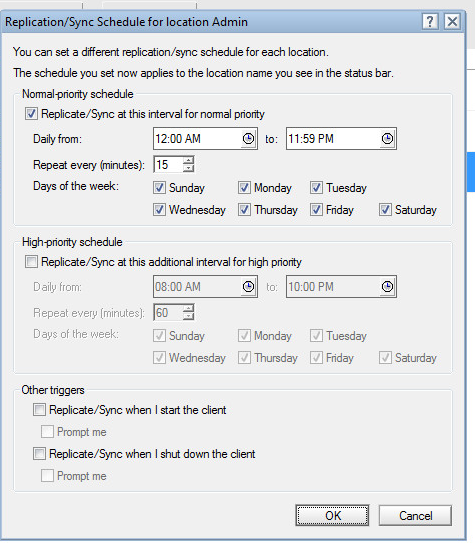Screen dimensions: 475x544
Task: Dismiss dialog with Cancel button
Action: point(415,515)
